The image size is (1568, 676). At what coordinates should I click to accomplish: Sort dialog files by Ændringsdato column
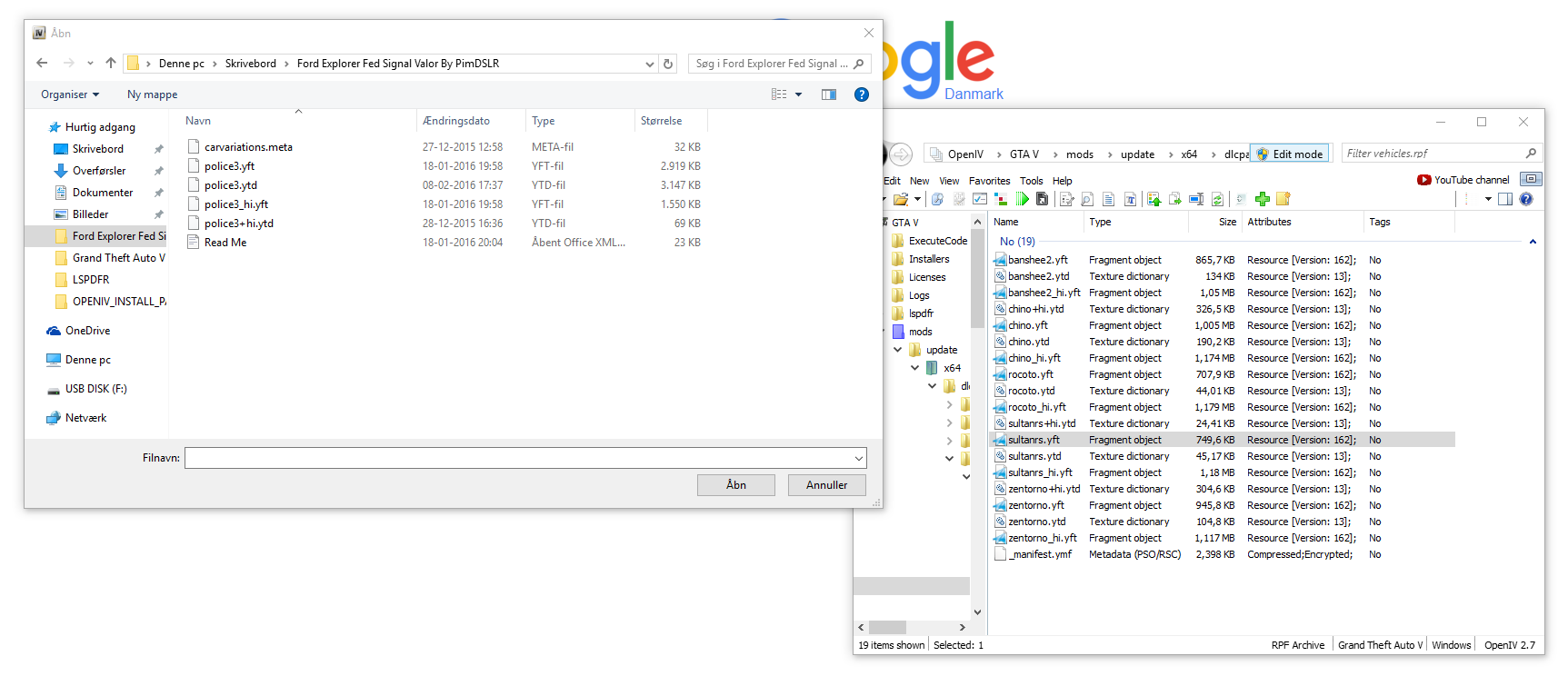456,121
